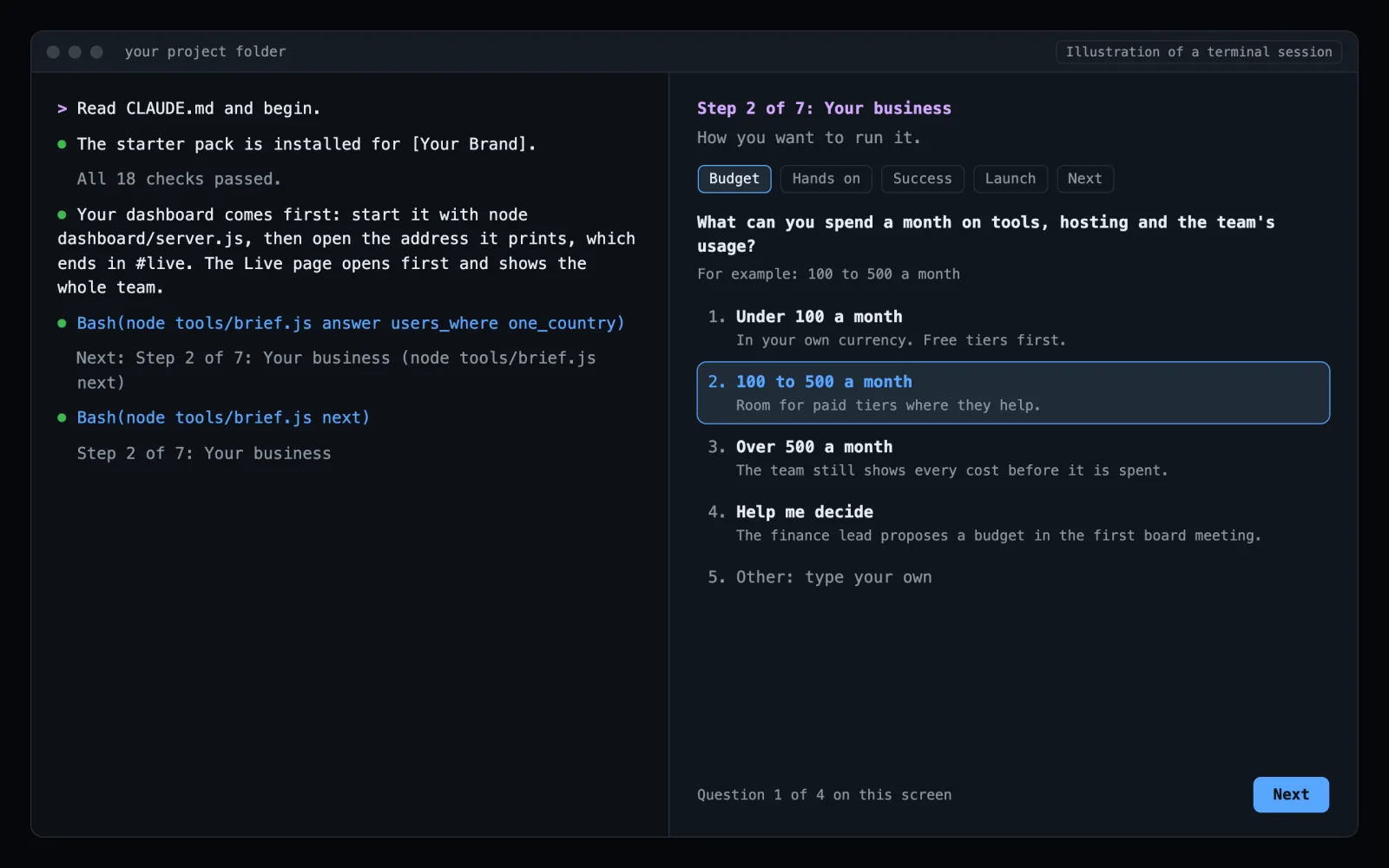Choose the Help me decide option
Viewport: 1389px width, 868px height.
1013,523
